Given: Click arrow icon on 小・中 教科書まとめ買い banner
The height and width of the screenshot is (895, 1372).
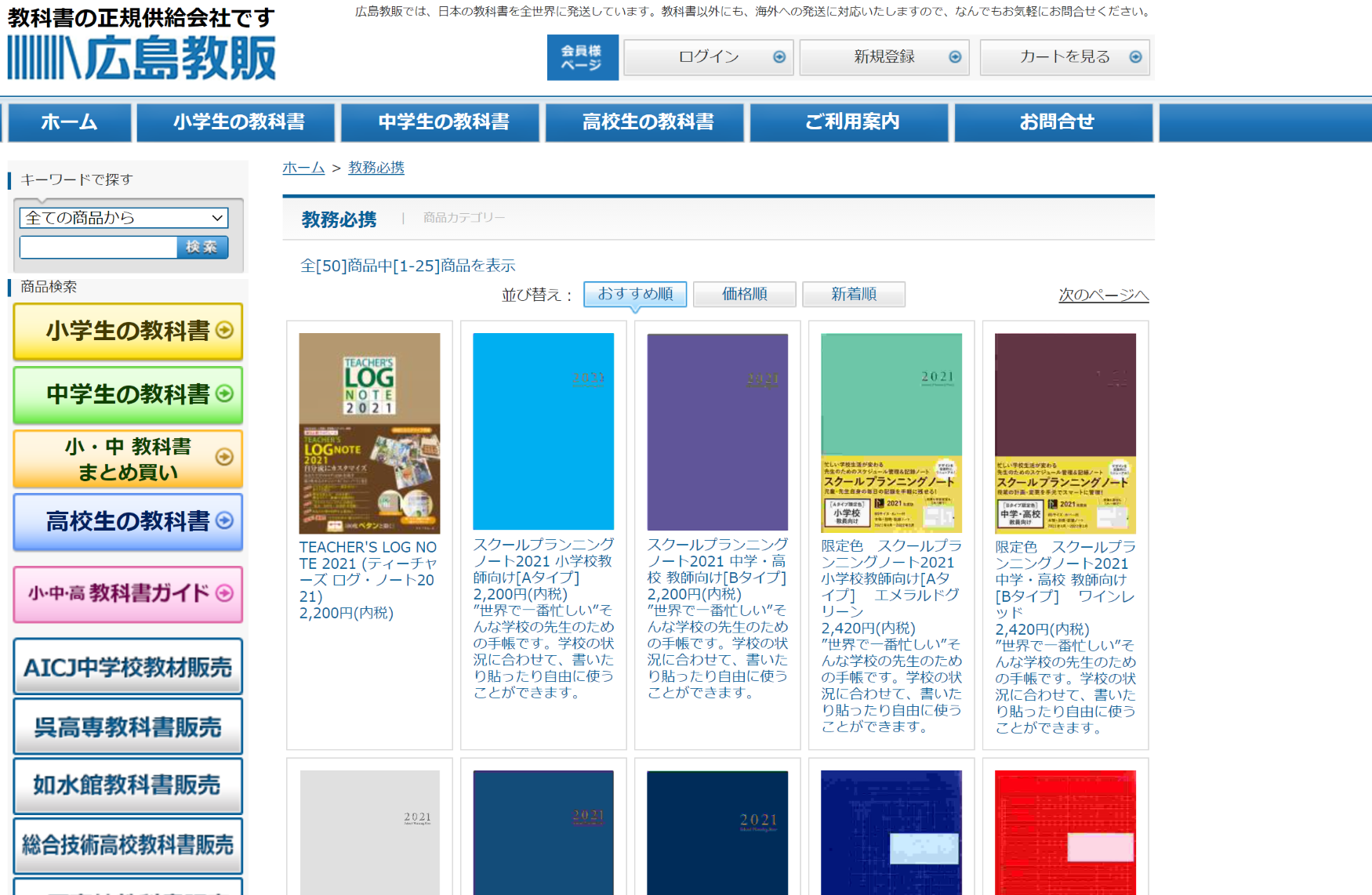Looking at the screenshot, I should [224, 457].
